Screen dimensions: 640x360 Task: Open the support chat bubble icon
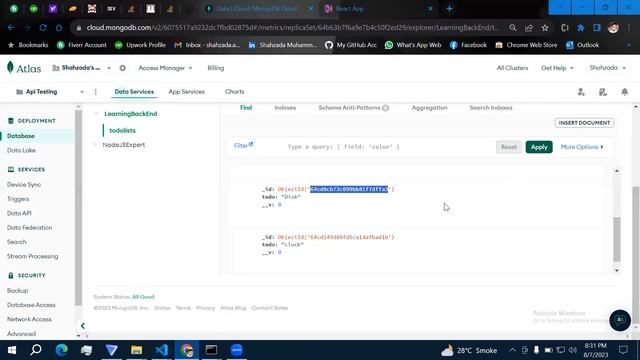(x=620, y=320)
